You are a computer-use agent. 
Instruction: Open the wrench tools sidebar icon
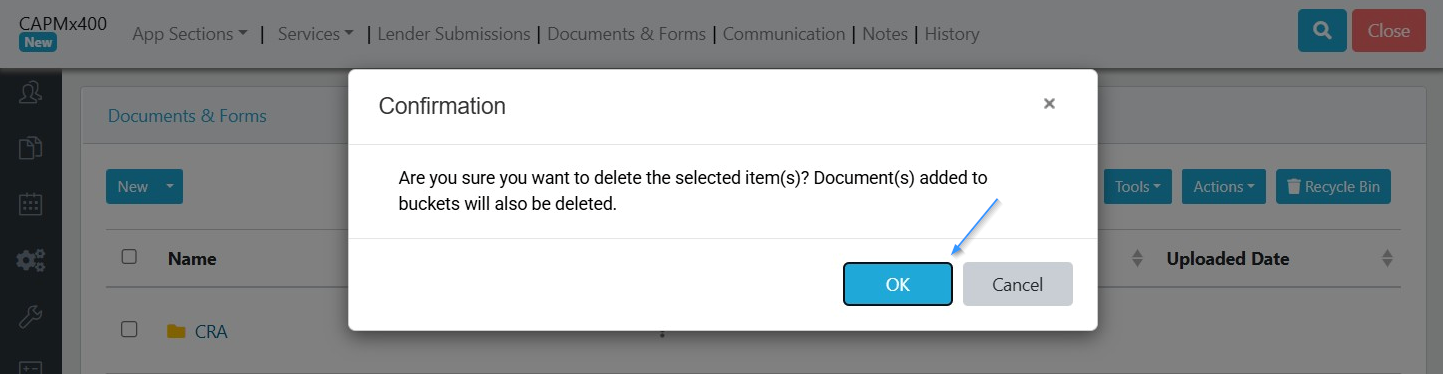pos(31,317)
